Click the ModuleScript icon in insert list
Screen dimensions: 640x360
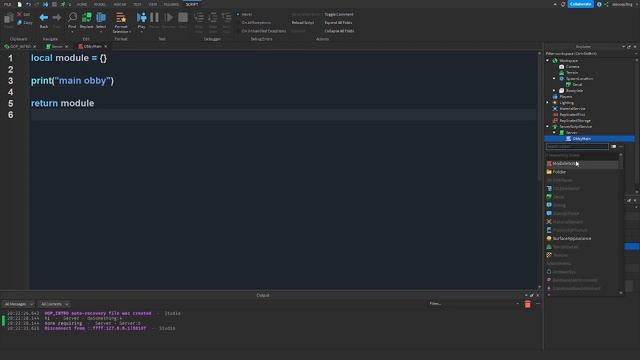coord(549,163)
